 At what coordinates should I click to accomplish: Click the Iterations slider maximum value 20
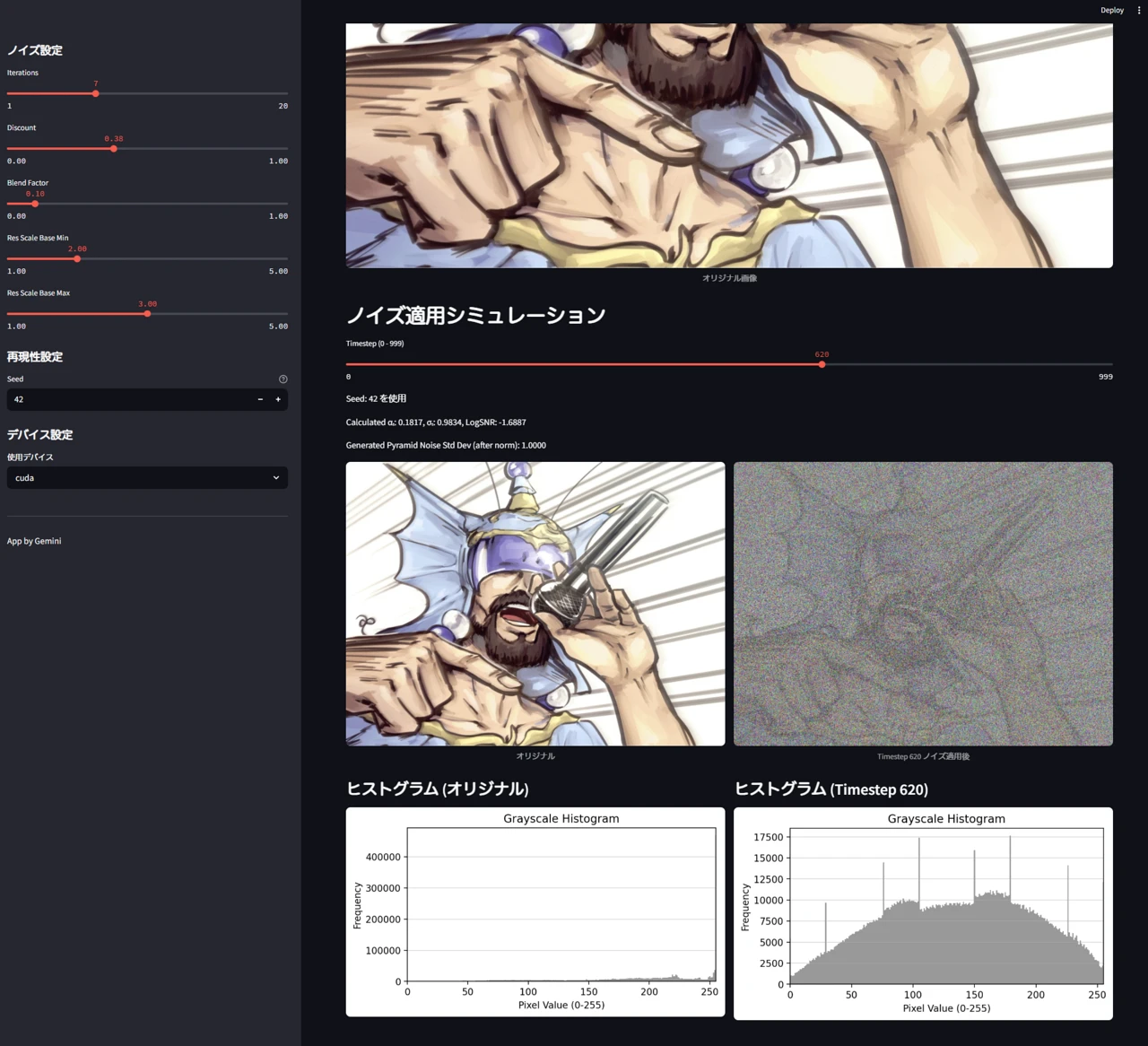tap(283, 106)
